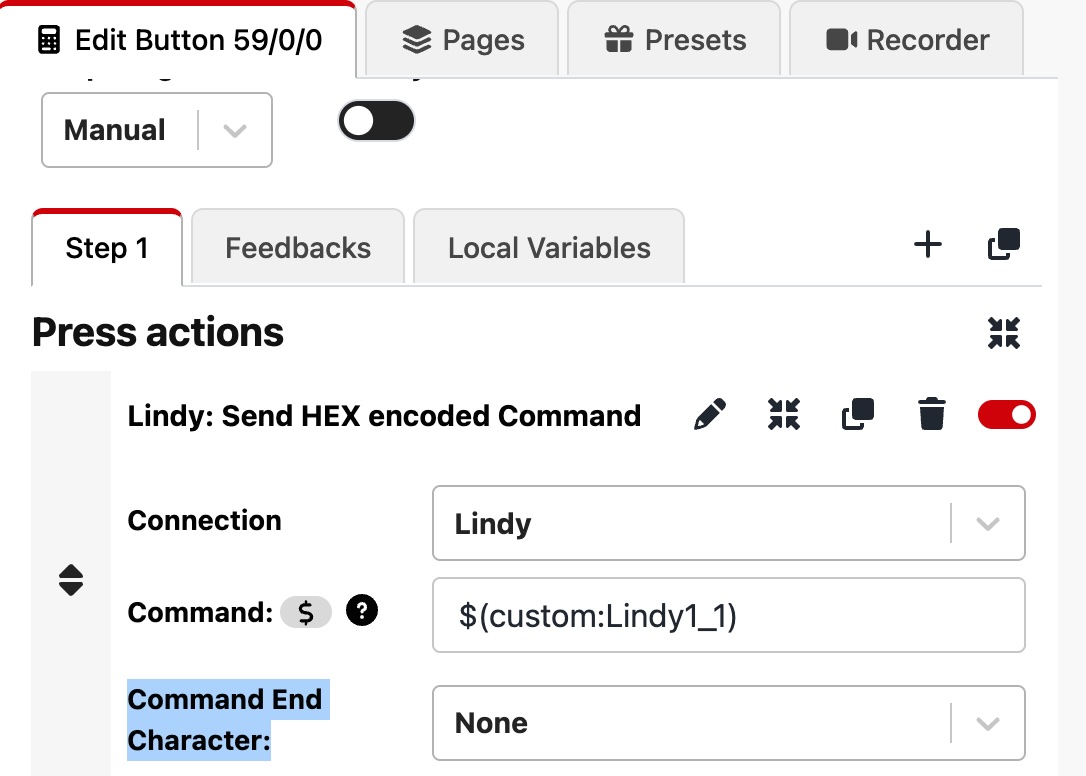The image size is (1086, 776).
Task: Edit Lindy action name with pencil icon
Action: point(710,414)
